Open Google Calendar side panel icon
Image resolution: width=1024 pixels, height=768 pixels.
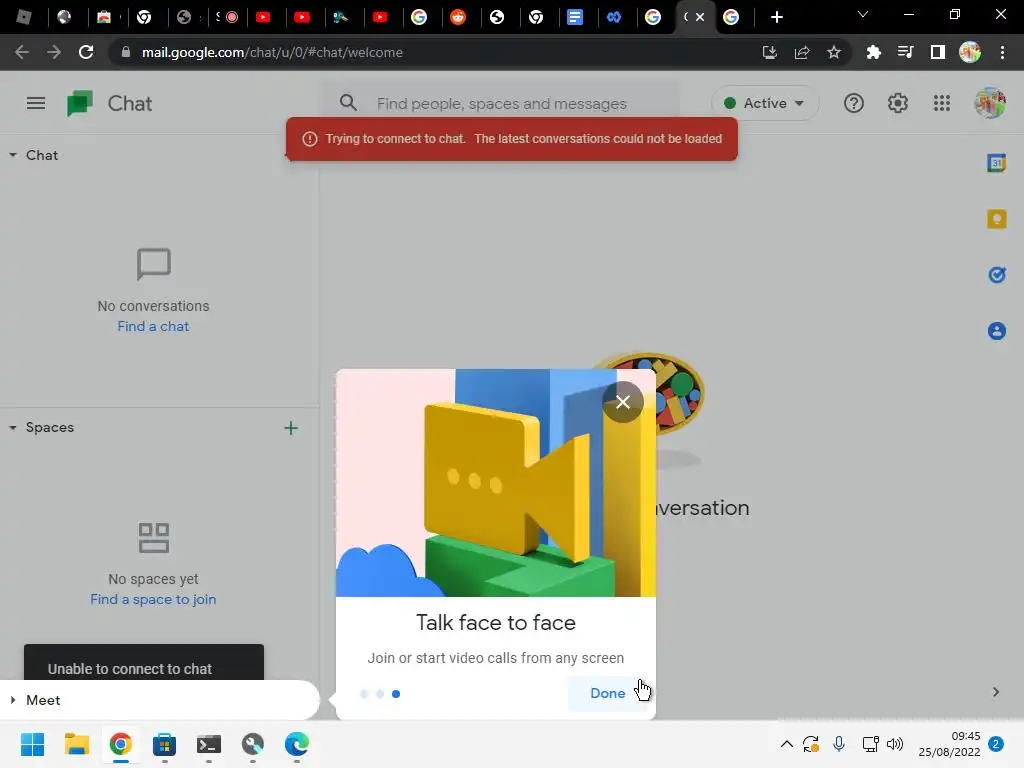tap(997, 163)
